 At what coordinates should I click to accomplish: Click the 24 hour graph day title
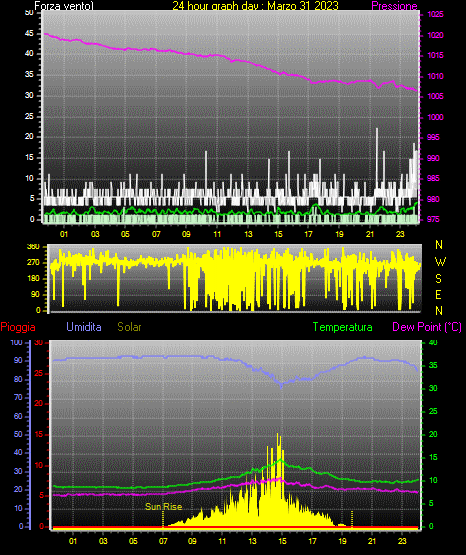(x=255, y=6)
